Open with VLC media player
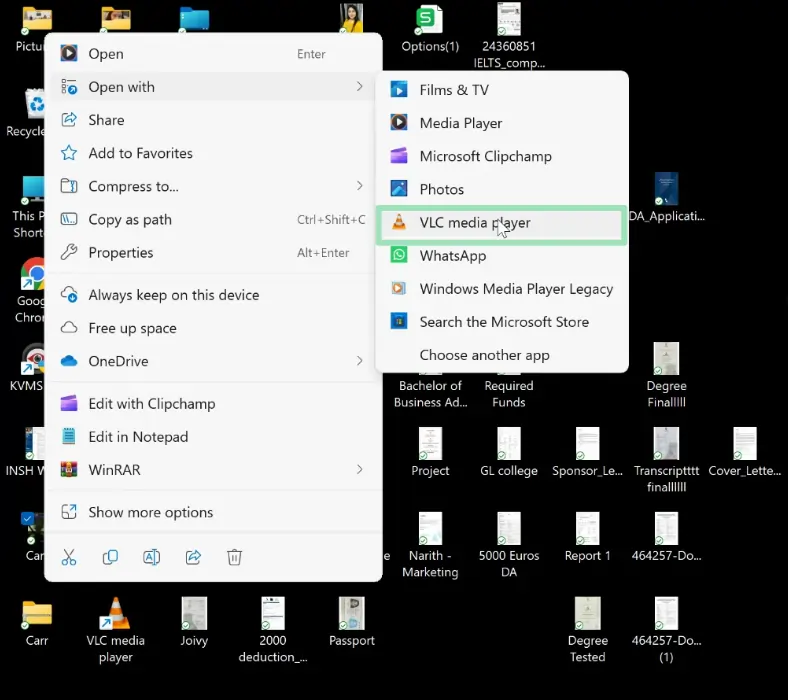The width and height of the screenshot is (788, 700). click(x=502, y=223)
